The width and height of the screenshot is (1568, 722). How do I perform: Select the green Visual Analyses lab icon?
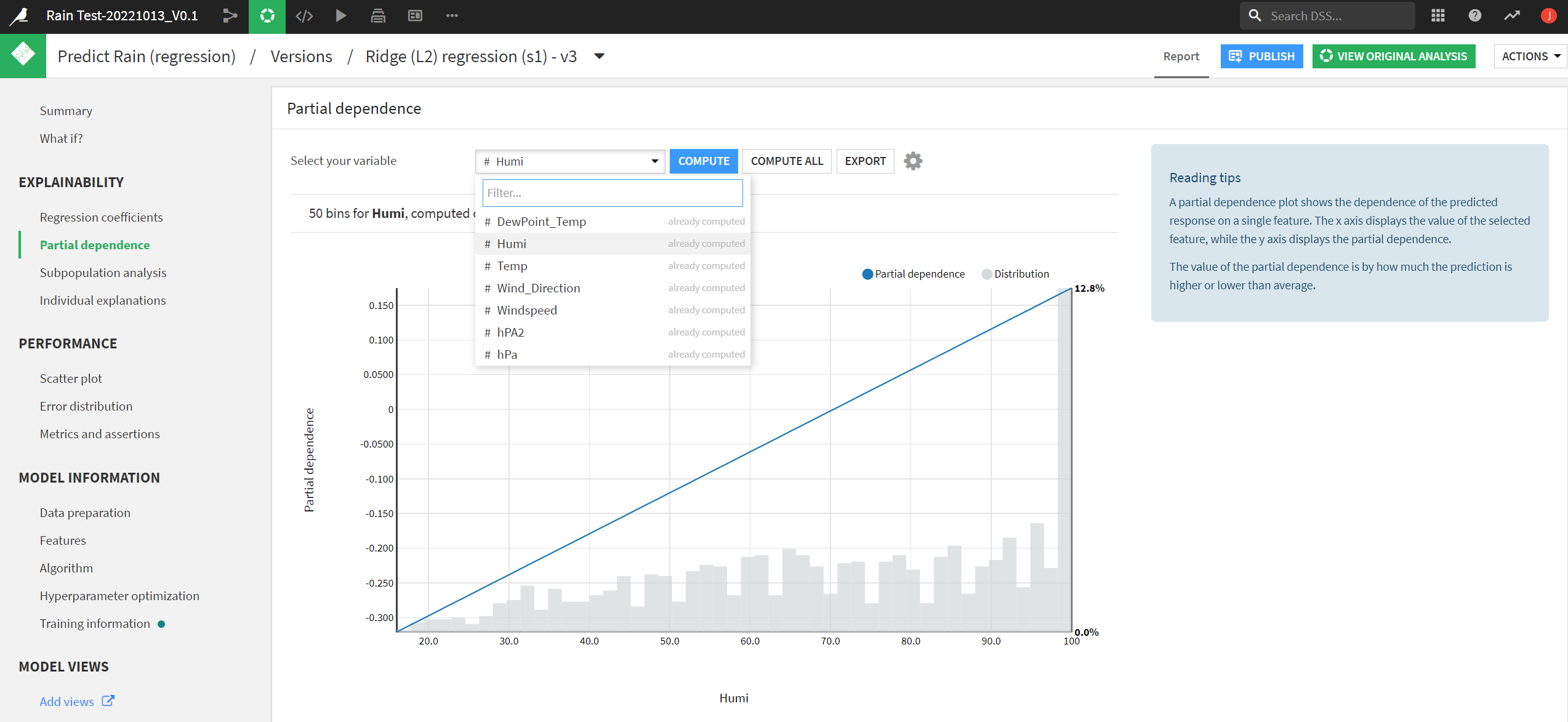point(267,16)
